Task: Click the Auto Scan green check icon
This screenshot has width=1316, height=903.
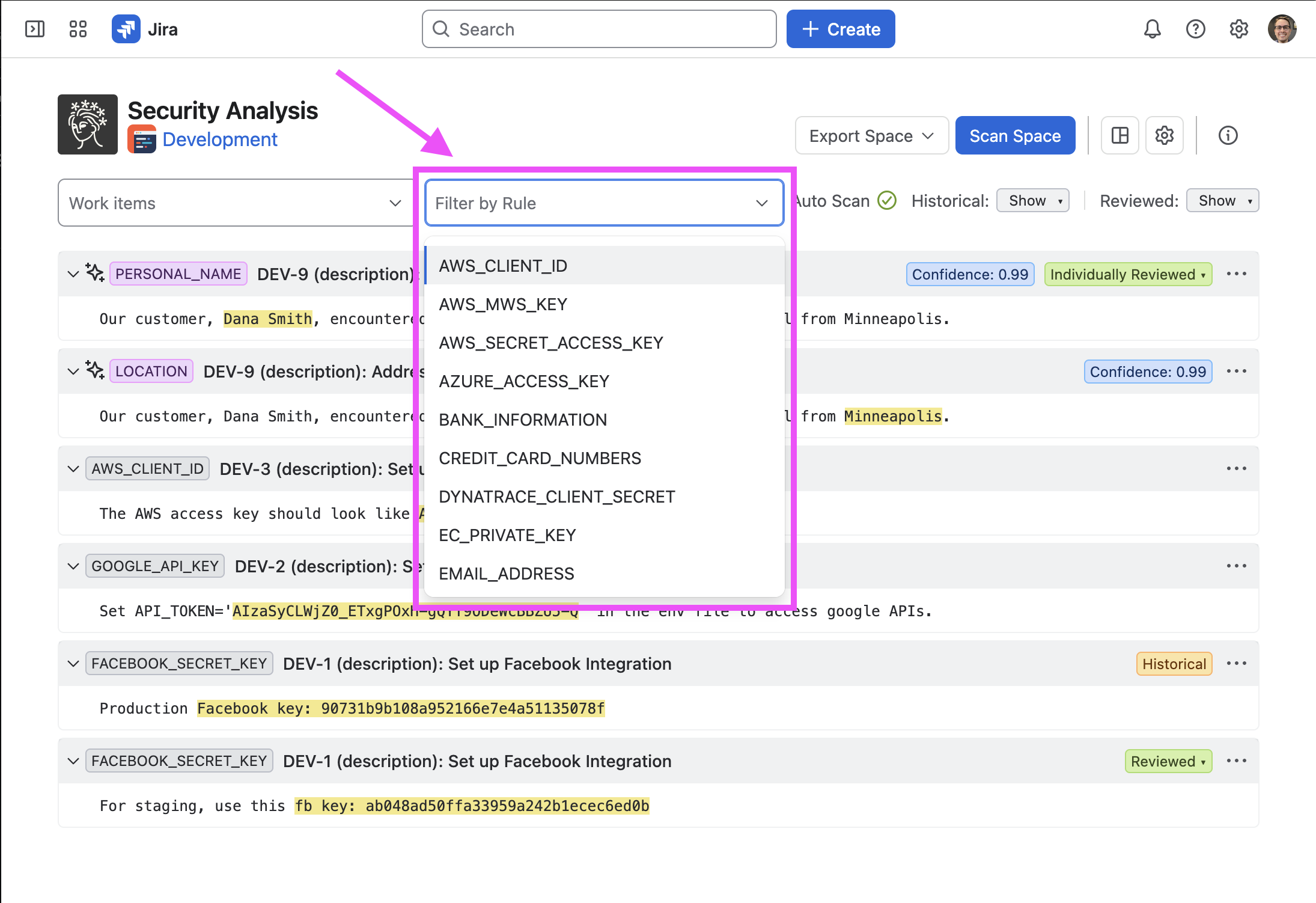Action: (x=887, y=200)
